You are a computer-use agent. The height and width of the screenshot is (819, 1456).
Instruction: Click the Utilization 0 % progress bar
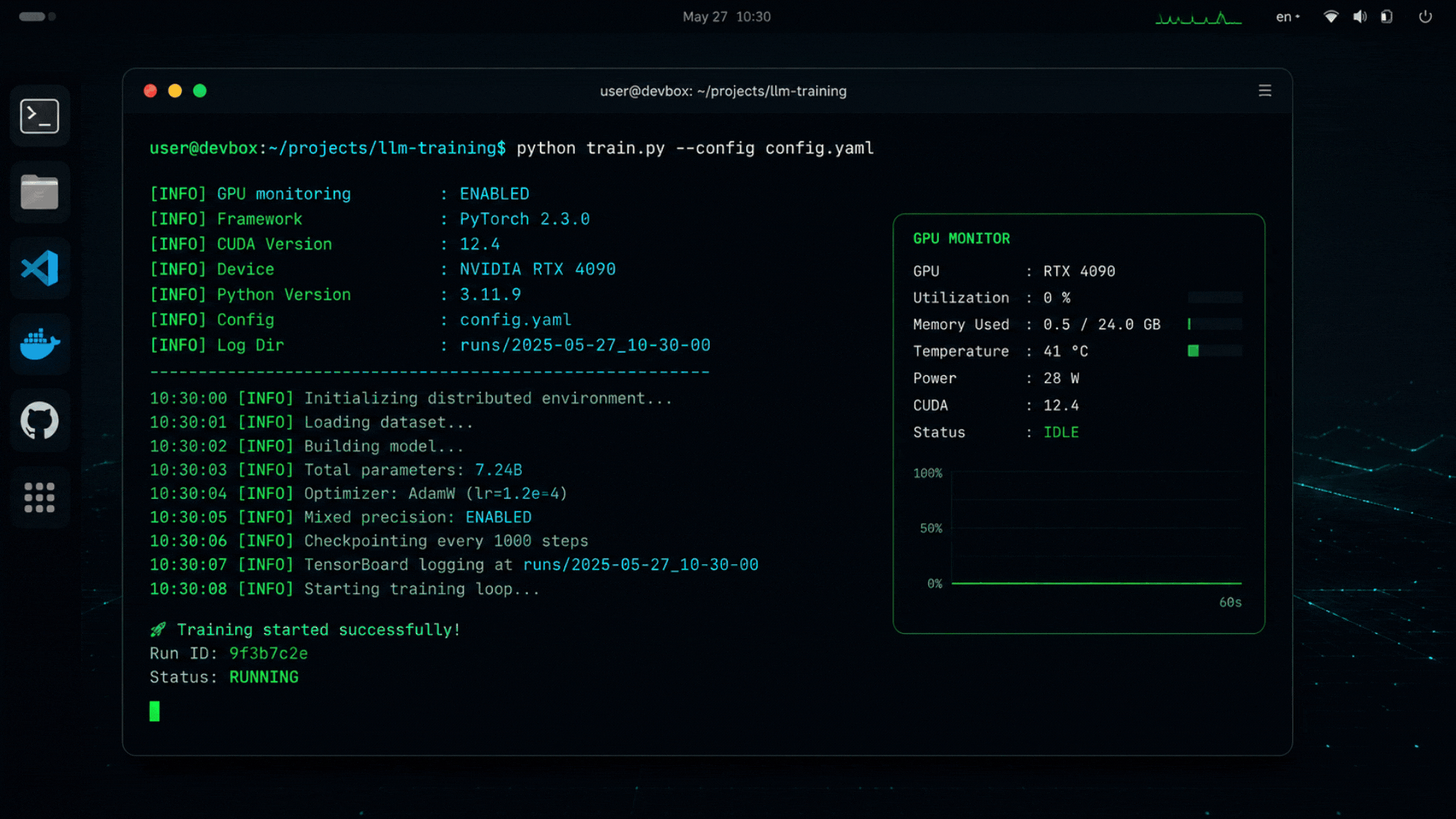(1215, 297)
